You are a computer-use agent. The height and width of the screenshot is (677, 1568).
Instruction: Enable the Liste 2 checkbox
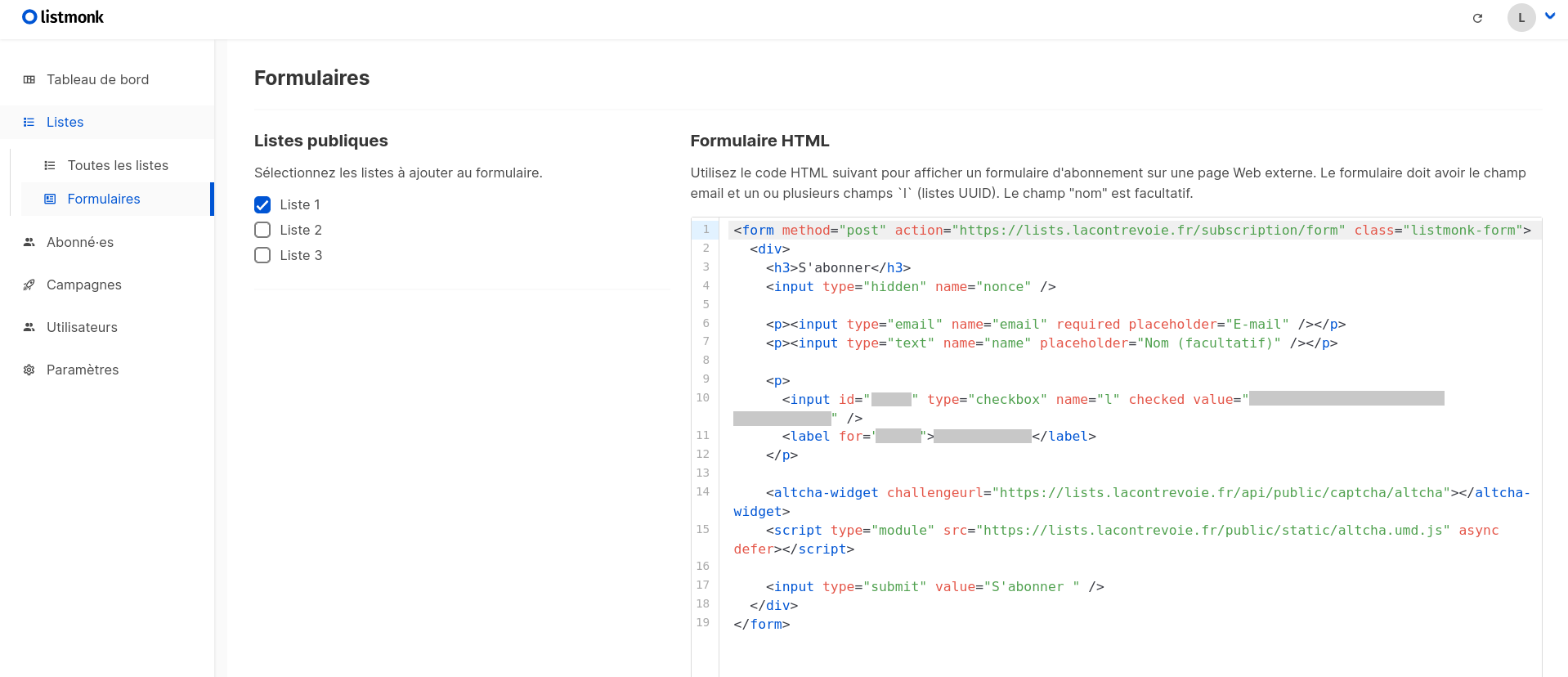[262, 230]
